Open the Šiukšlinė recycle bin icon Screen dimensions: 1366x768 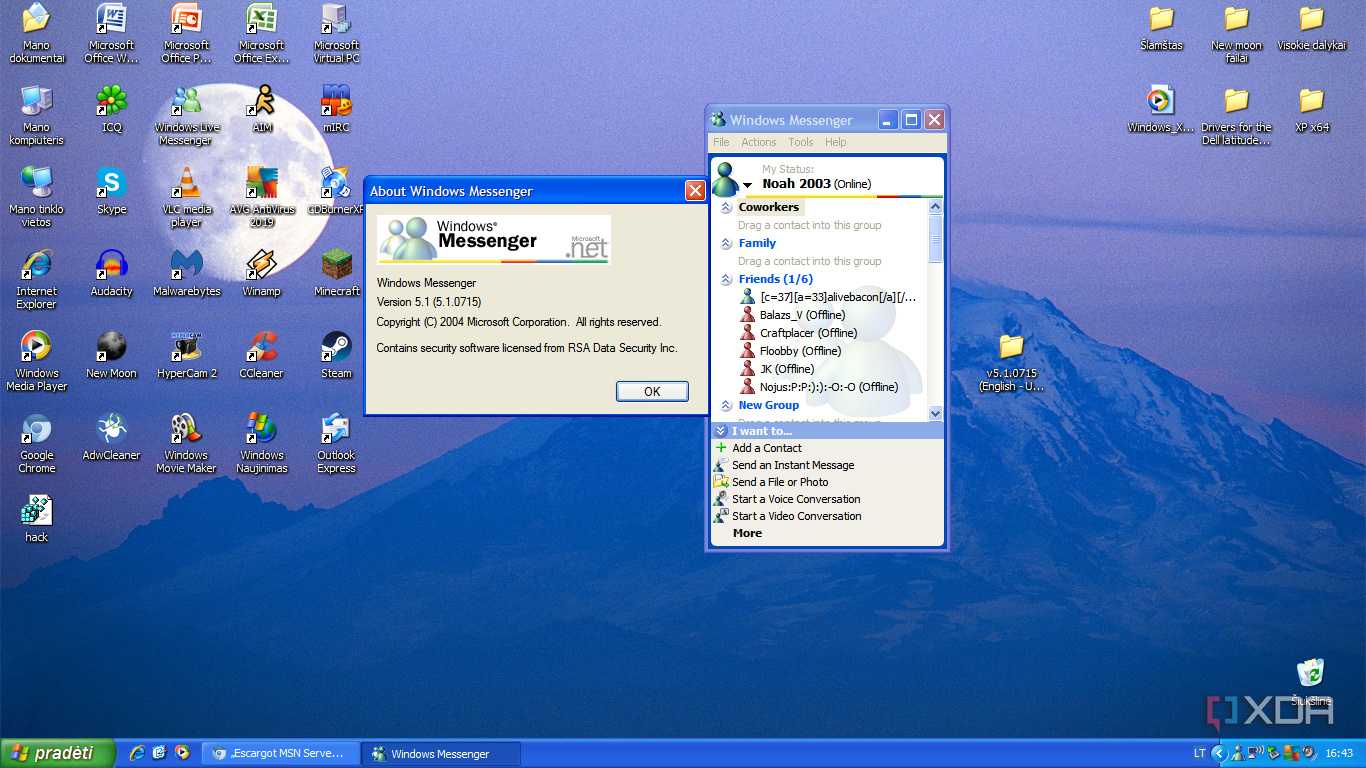(1311, 683)
